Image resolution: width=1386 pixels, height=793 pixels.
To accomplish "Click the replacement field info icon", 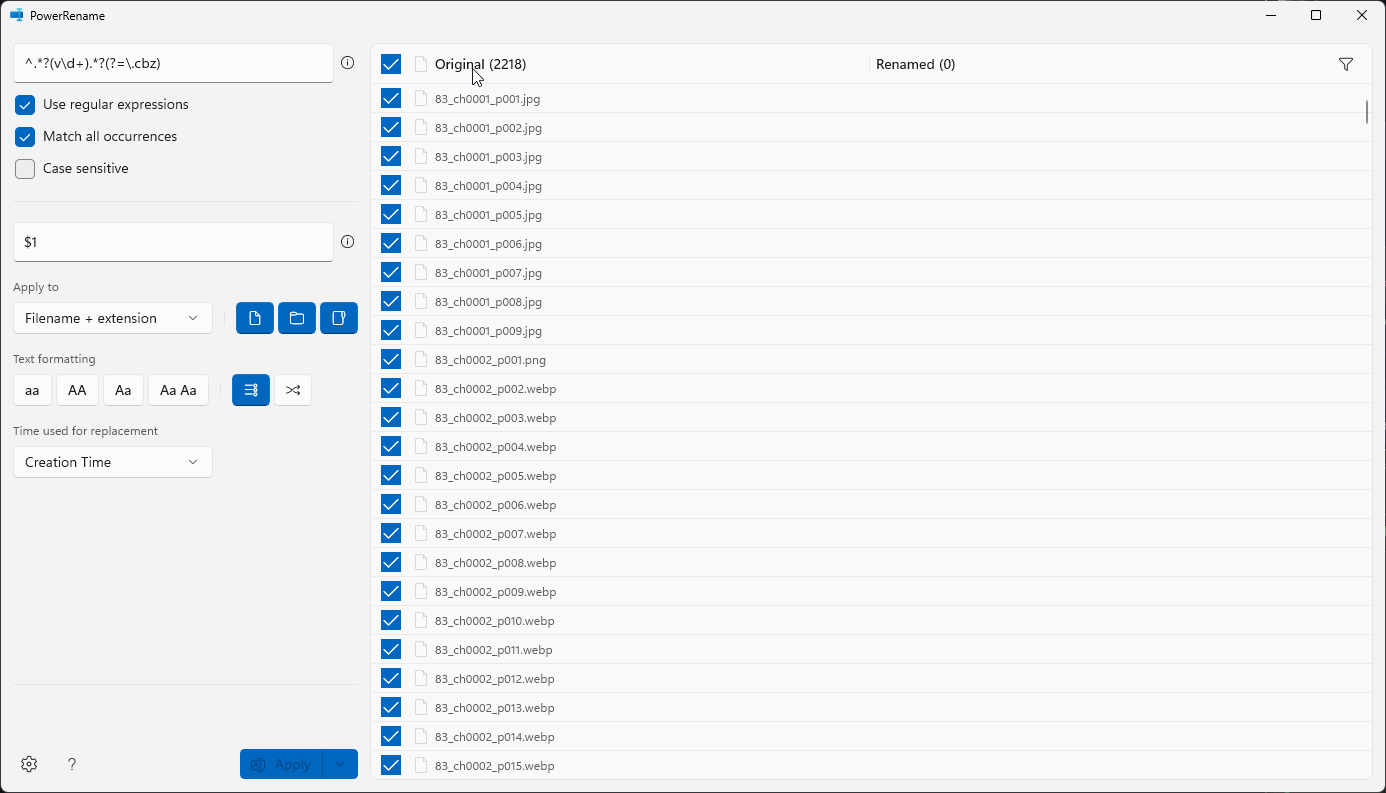I will tap(348, 242).
